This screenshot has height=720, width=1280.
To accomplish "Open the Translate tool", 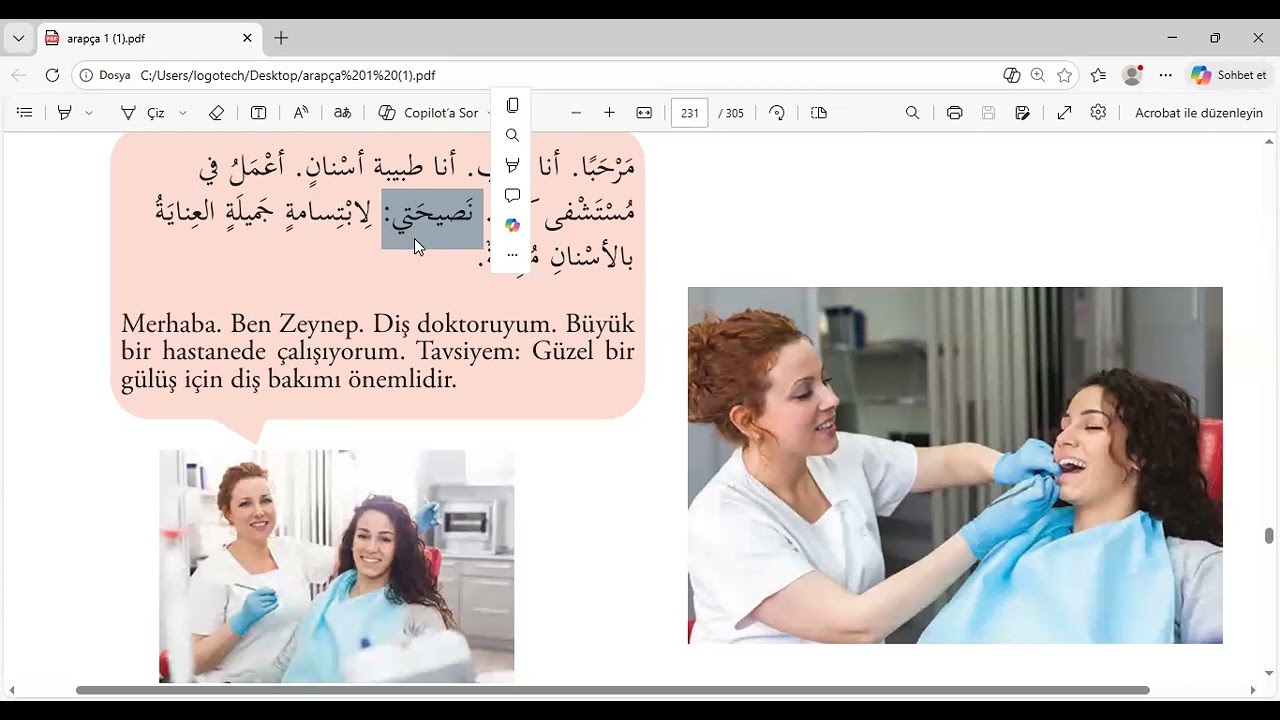I will (x=343, y=113).
